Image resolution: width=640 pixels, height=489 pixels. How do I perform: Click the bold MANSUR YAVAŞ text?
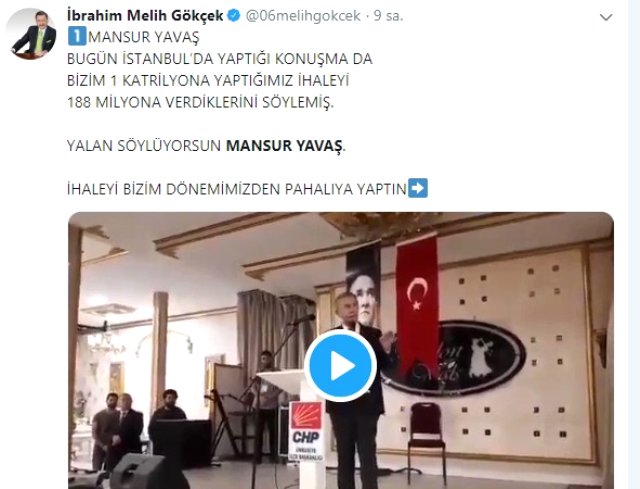coord(284,146)
